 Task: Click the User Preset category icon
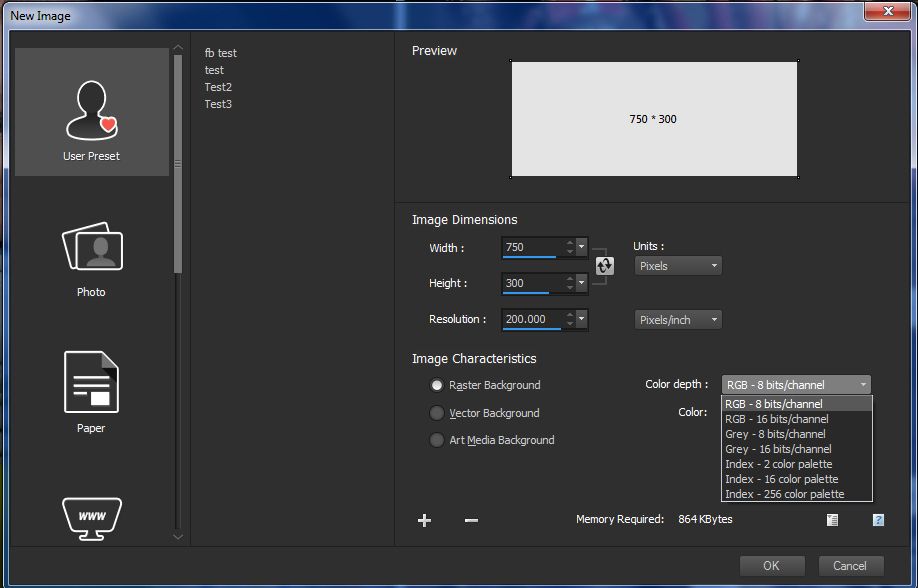click(91, 111)
